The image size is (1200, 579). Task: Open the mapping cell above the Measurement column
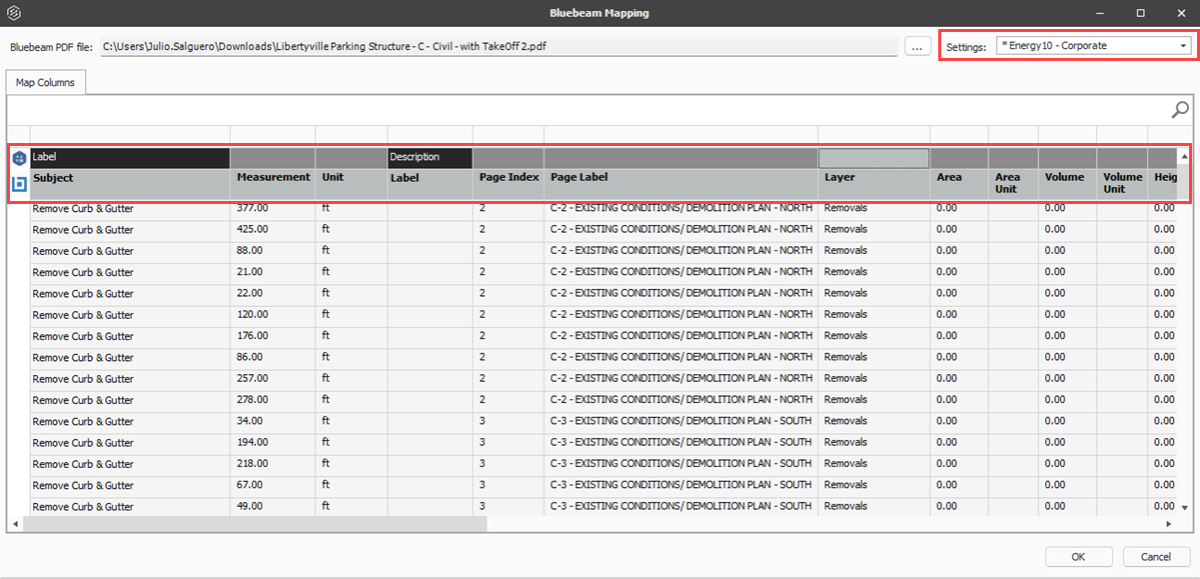272,157
